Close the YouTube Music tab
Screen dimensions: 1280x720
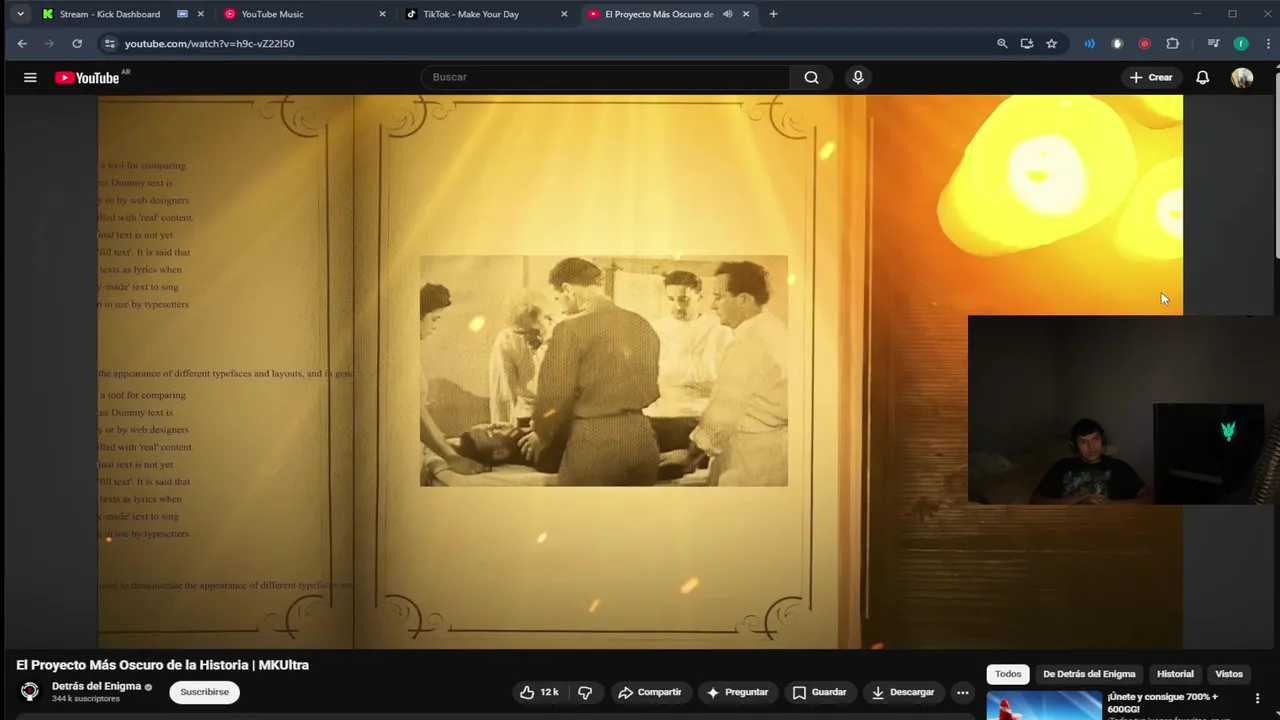click(x=382, y=14)
